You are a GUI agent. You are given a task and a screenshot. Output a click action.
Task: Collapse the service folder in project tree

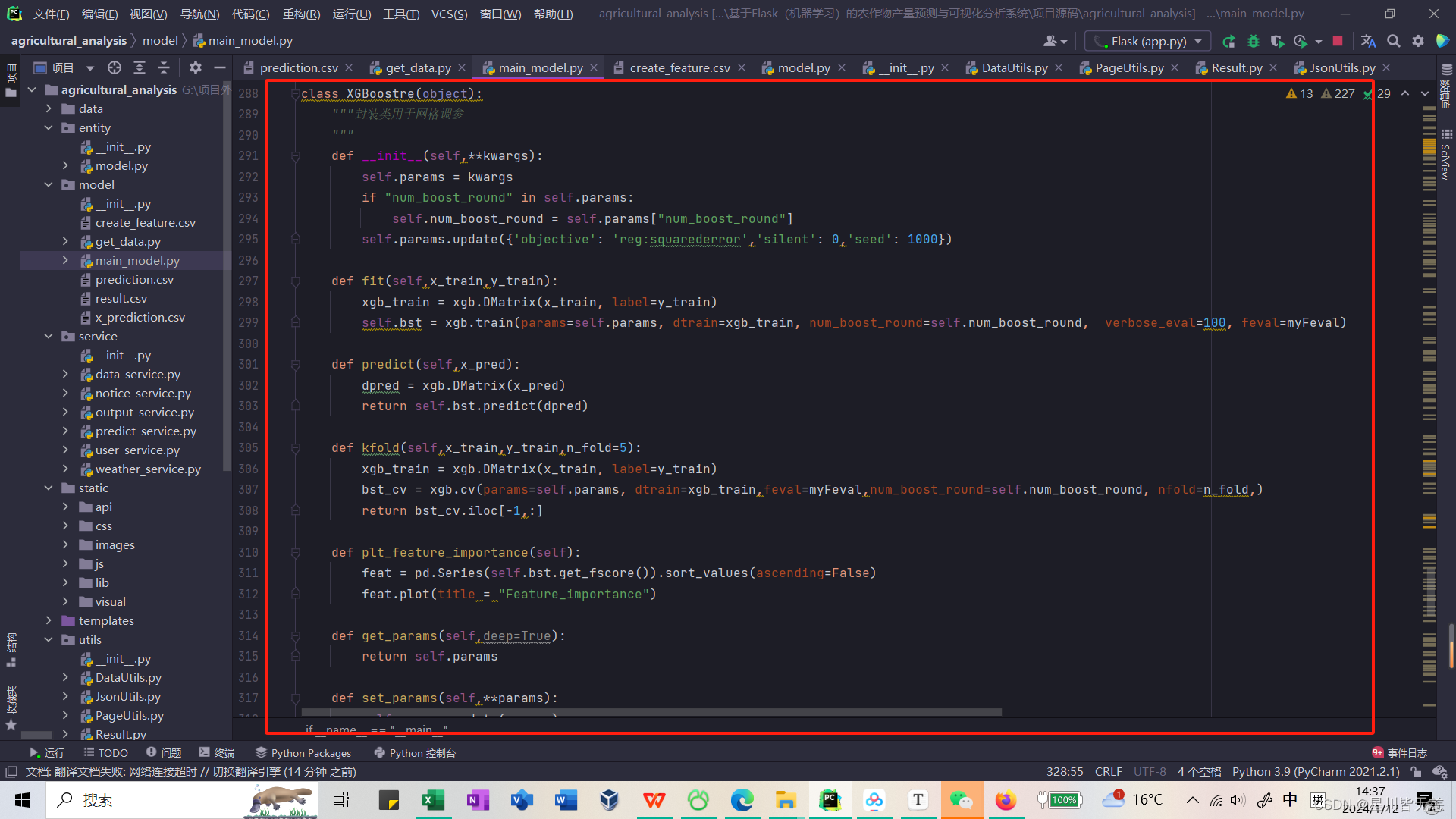[49, 337]
